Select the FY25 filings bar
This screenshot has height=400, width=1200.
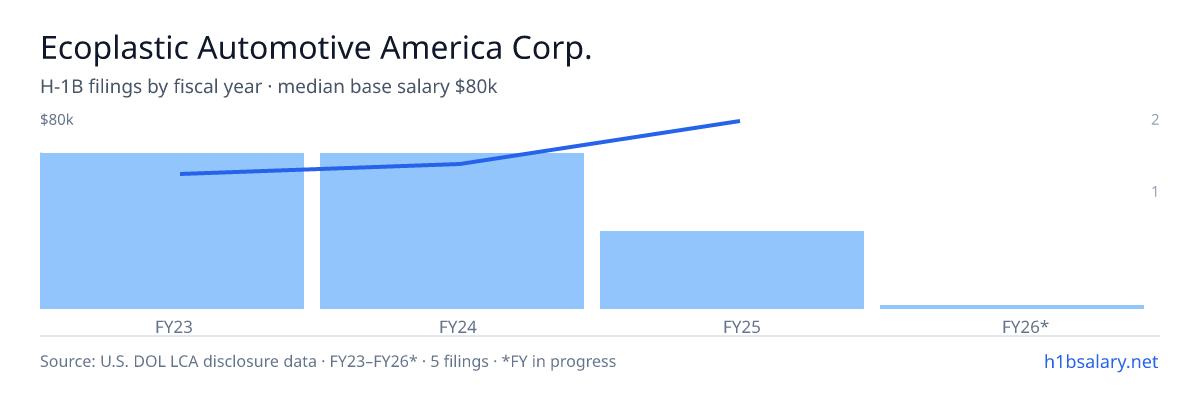732,270
